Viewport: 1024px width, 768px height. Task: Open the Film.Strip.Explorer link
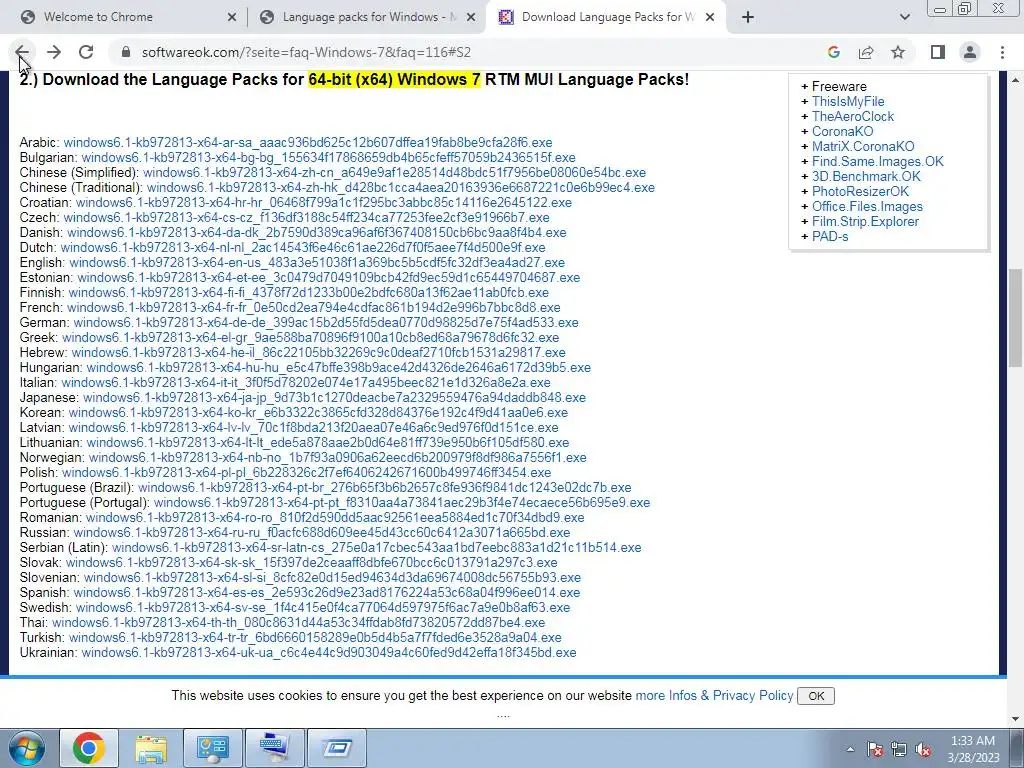click(865, 221)
